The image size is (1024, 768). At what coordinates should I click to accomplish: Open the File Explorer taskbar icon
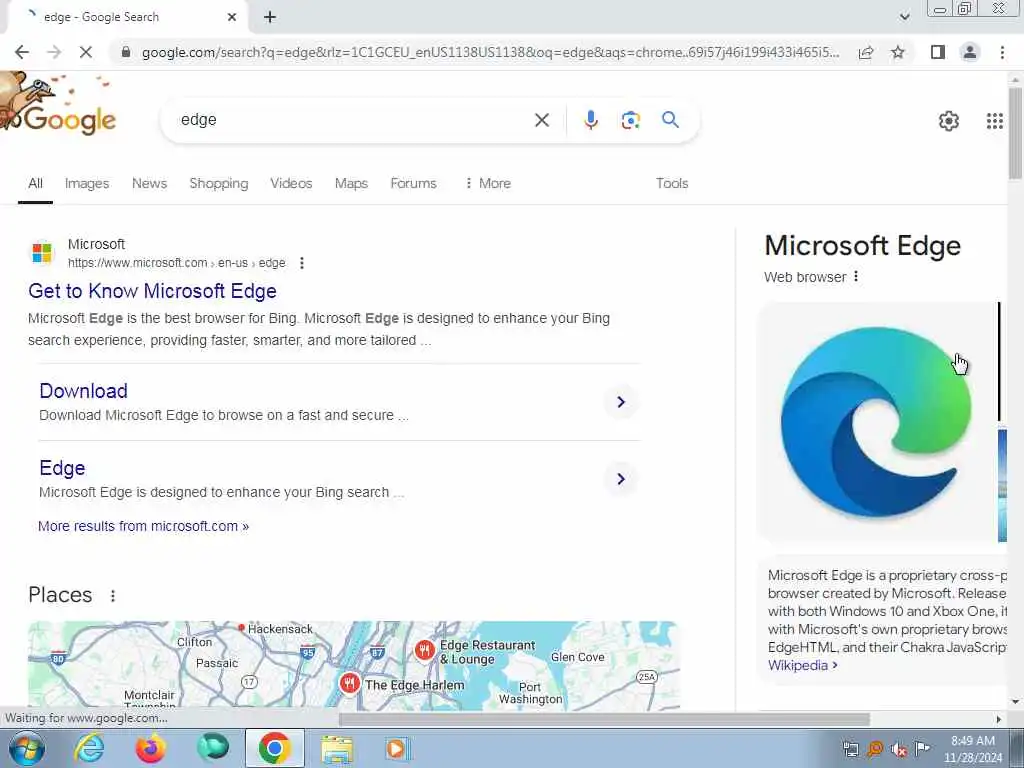pos(337,748)
